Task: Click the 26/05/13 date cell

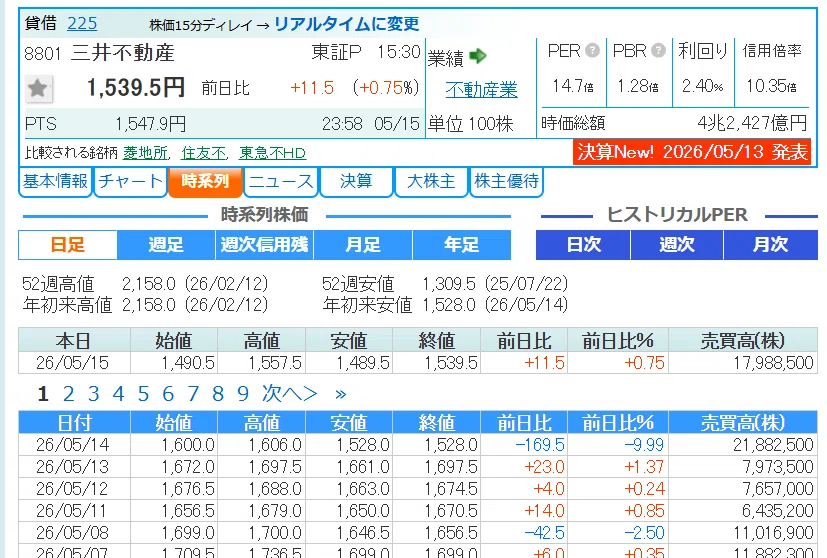Action: [73, 467]
